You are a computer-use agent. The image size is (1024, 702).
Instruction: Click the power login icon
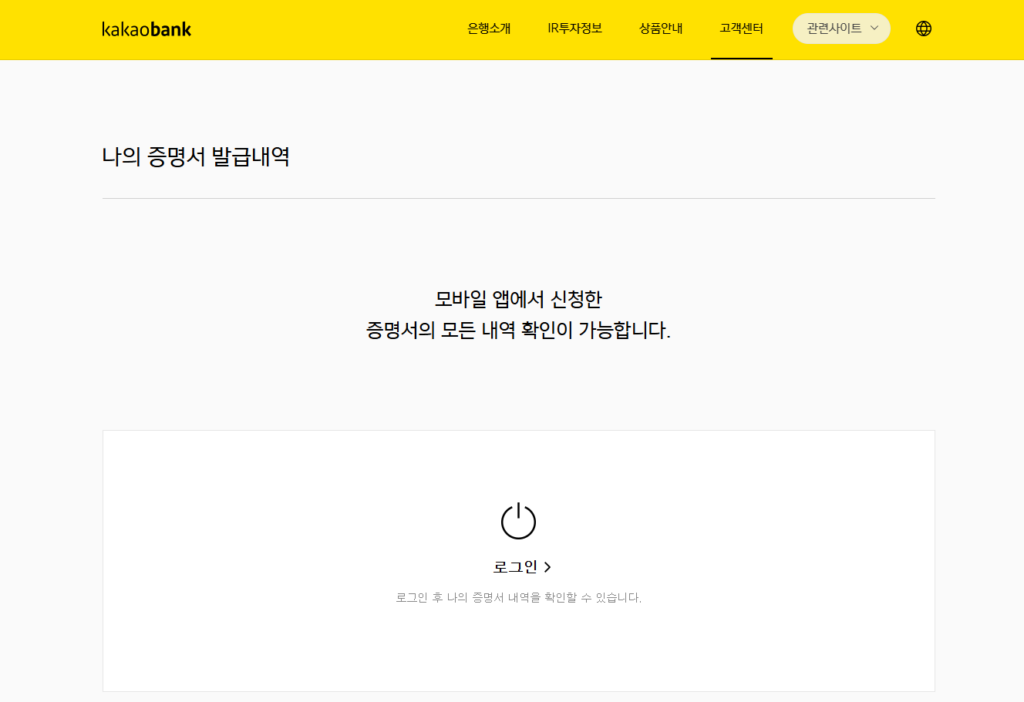tap(519, 520)
